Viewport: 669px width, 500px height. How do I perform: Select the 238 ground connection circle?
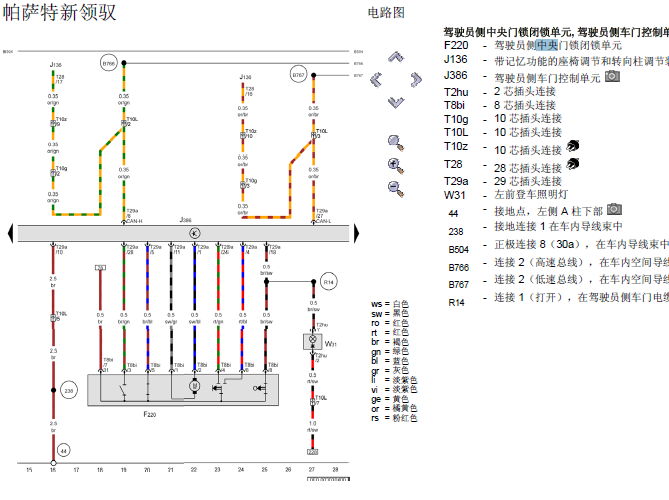click(x=69, y=390)
